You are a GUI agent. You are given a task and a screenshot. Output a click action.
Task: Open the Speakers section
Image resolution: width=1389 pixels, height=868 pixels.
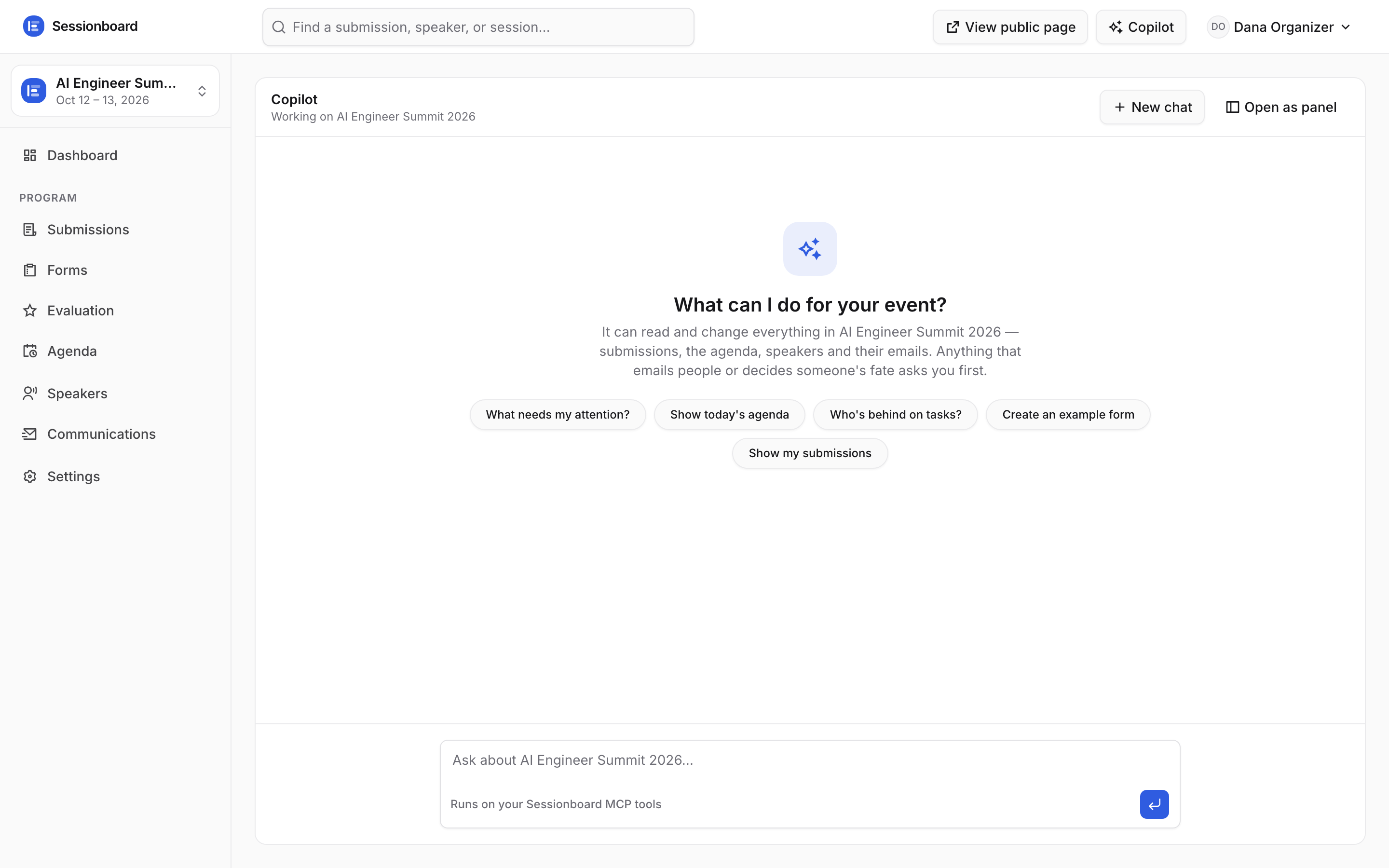[x=115, y=393]
